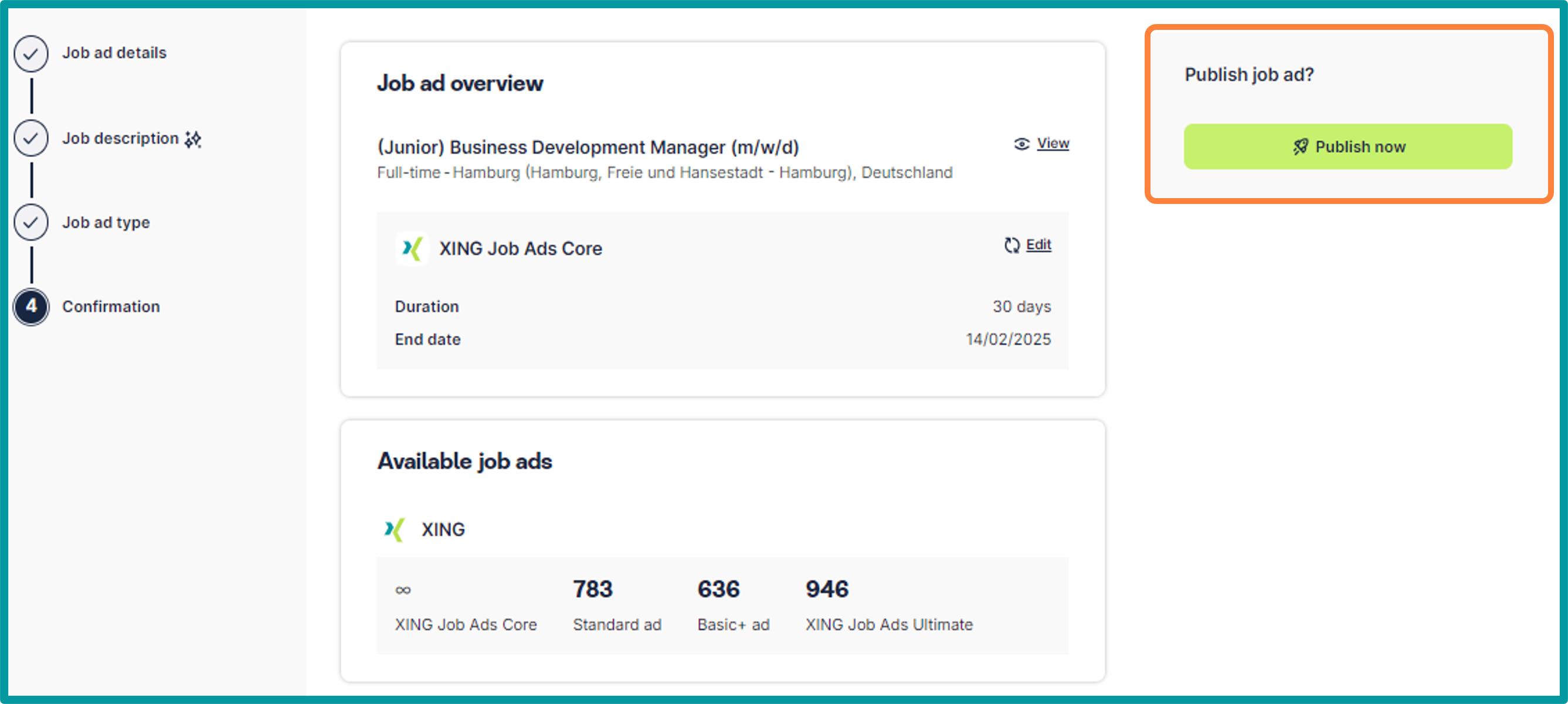Viewport: 1568px width, 704px height.
Task: Click the infinity symbol above XING Job Ads Core
Action: click(x=403, y=590)
